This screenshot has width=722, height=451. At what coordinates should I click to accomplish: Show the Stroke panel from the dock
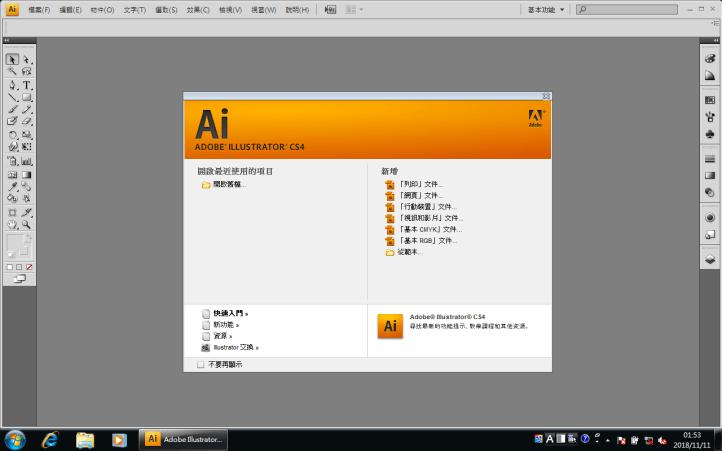point(710,158)
